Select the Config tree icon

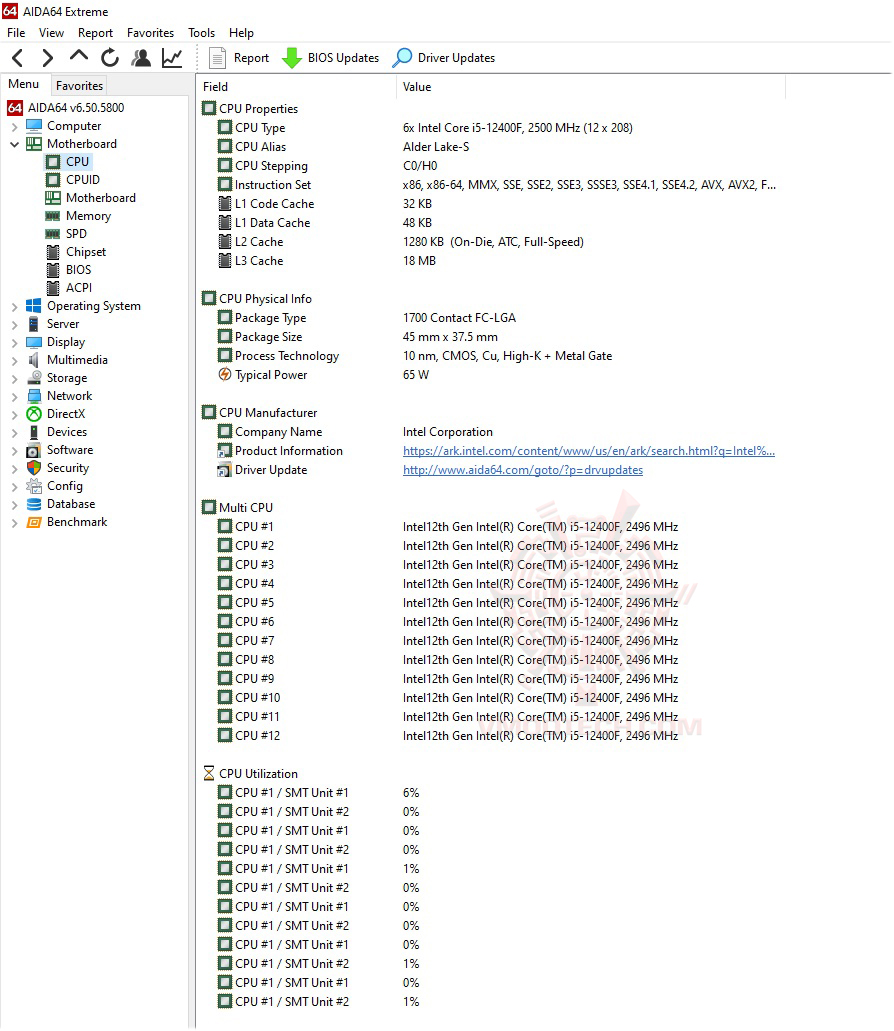coord(34,486)
